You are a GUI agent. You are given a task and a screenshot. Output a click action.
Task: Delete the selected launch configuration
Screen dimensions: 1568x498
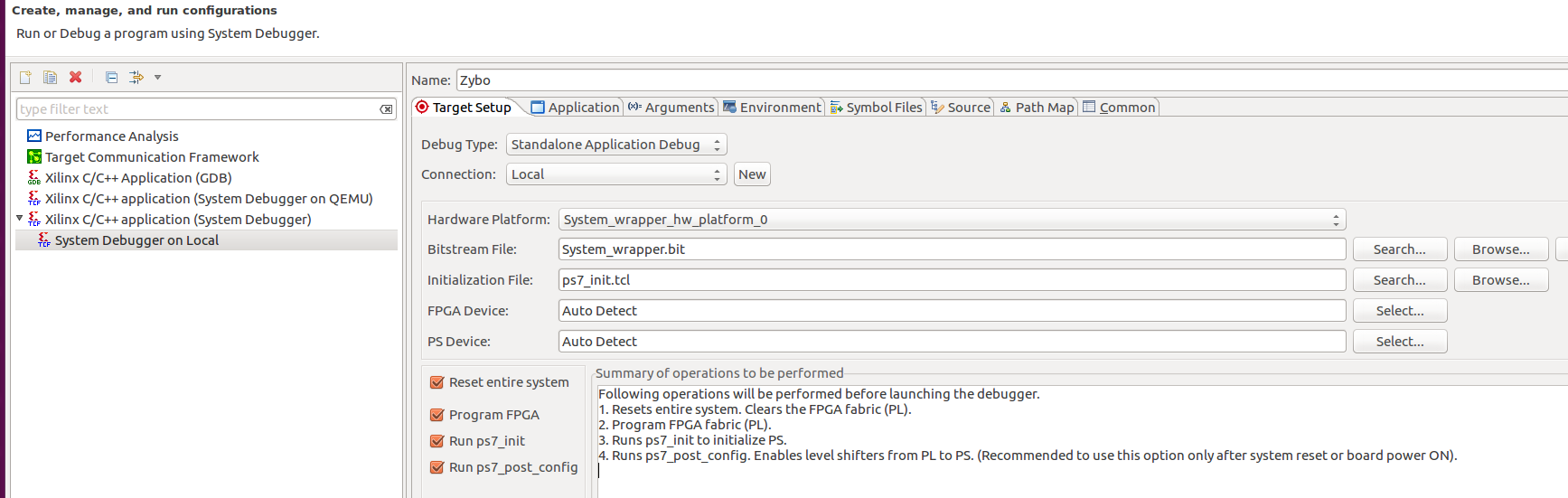(x=76, y=78)
